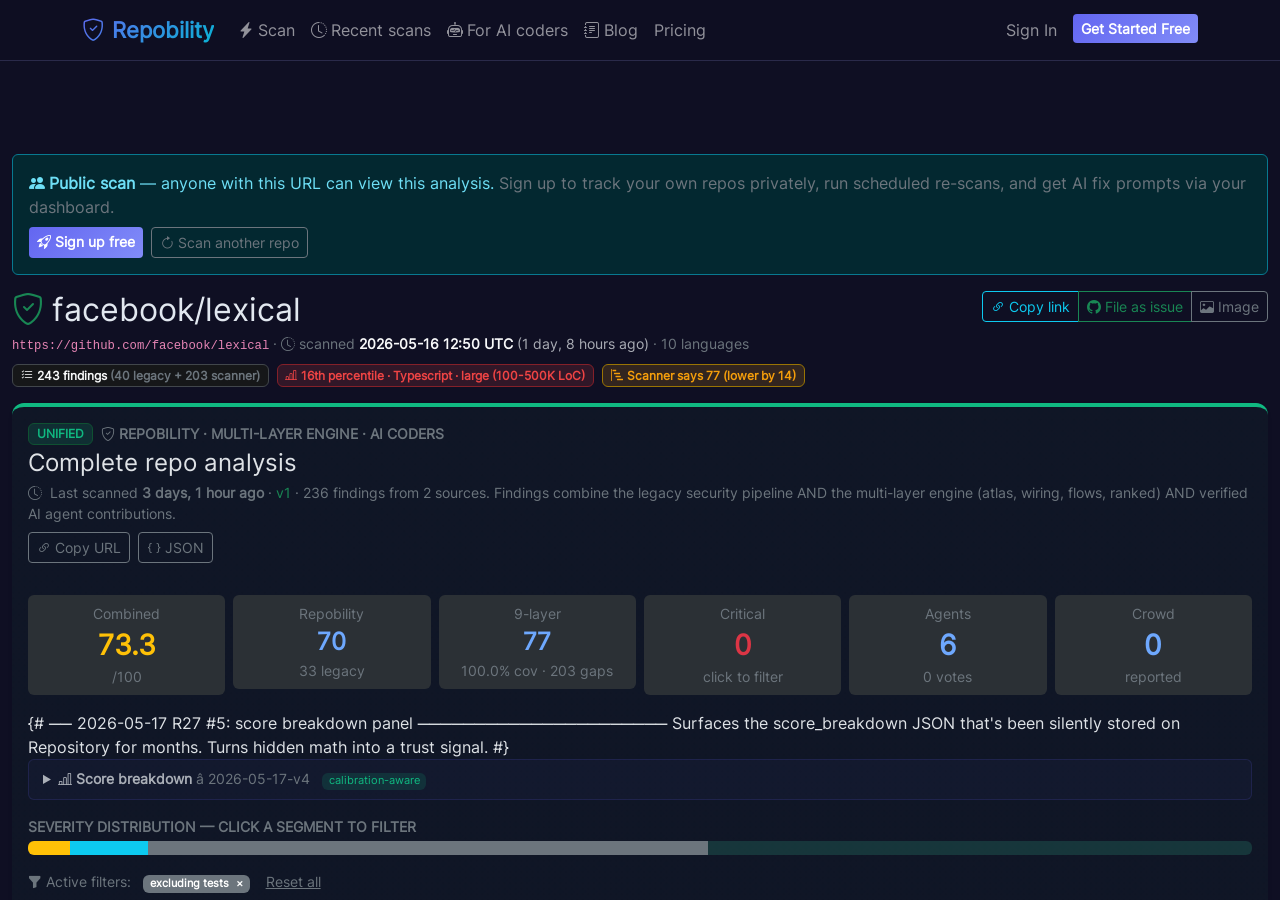Click the Public scan people icon
Viewport: 1280px width, 900px height.
click(37, 183)
